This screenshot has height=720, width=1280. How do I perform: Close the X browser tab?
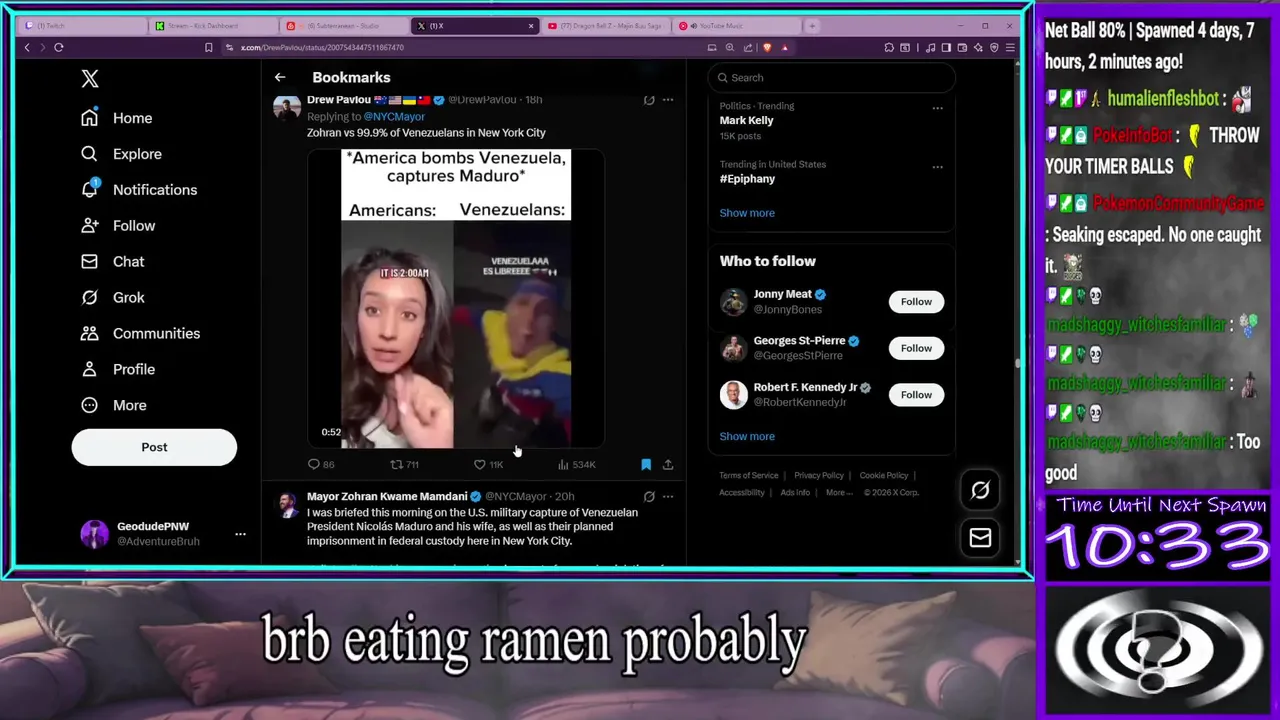[x=531, y=26]
